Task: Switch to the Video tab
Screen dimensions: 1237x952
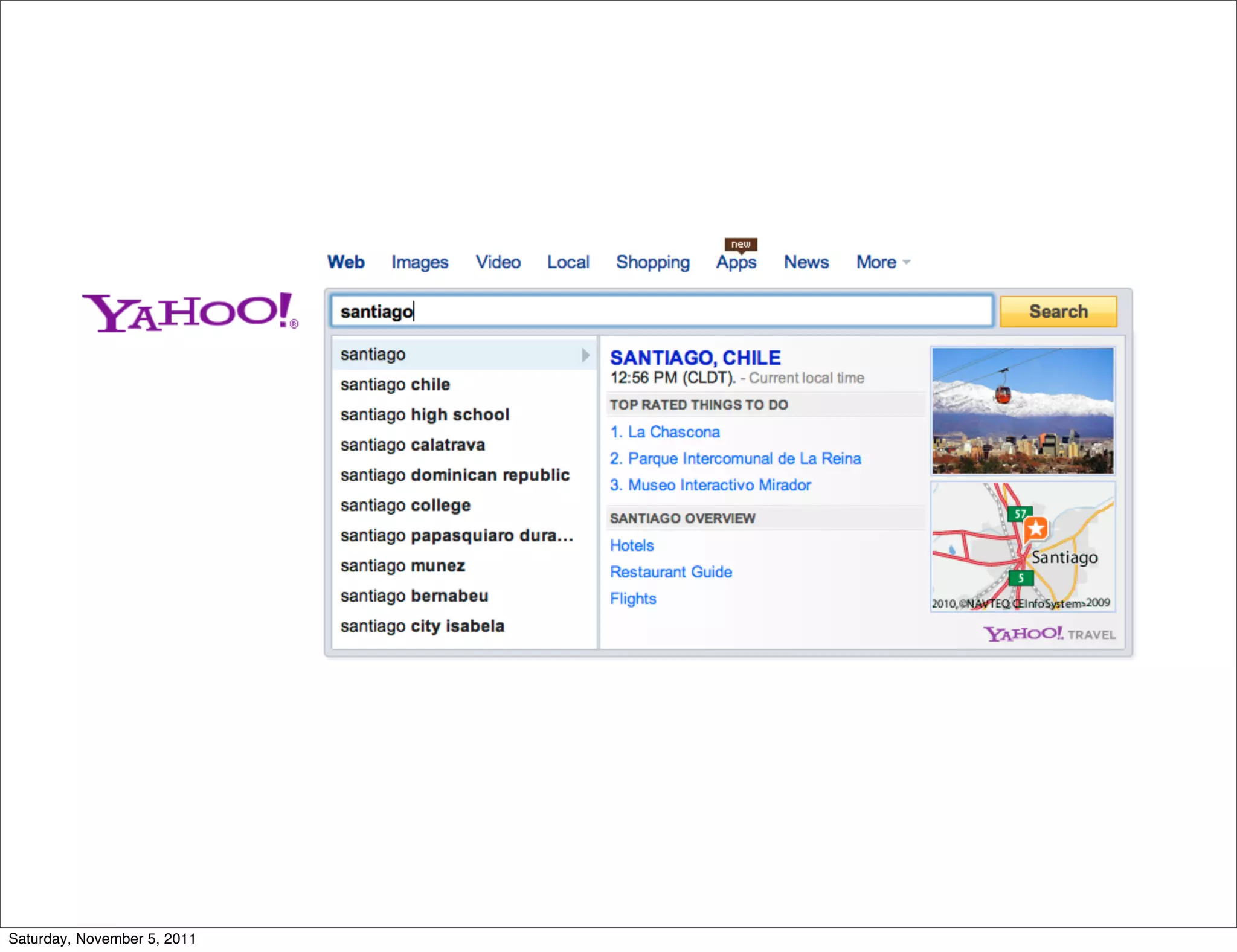Action: pyautogui.click(x=498, y=262)
